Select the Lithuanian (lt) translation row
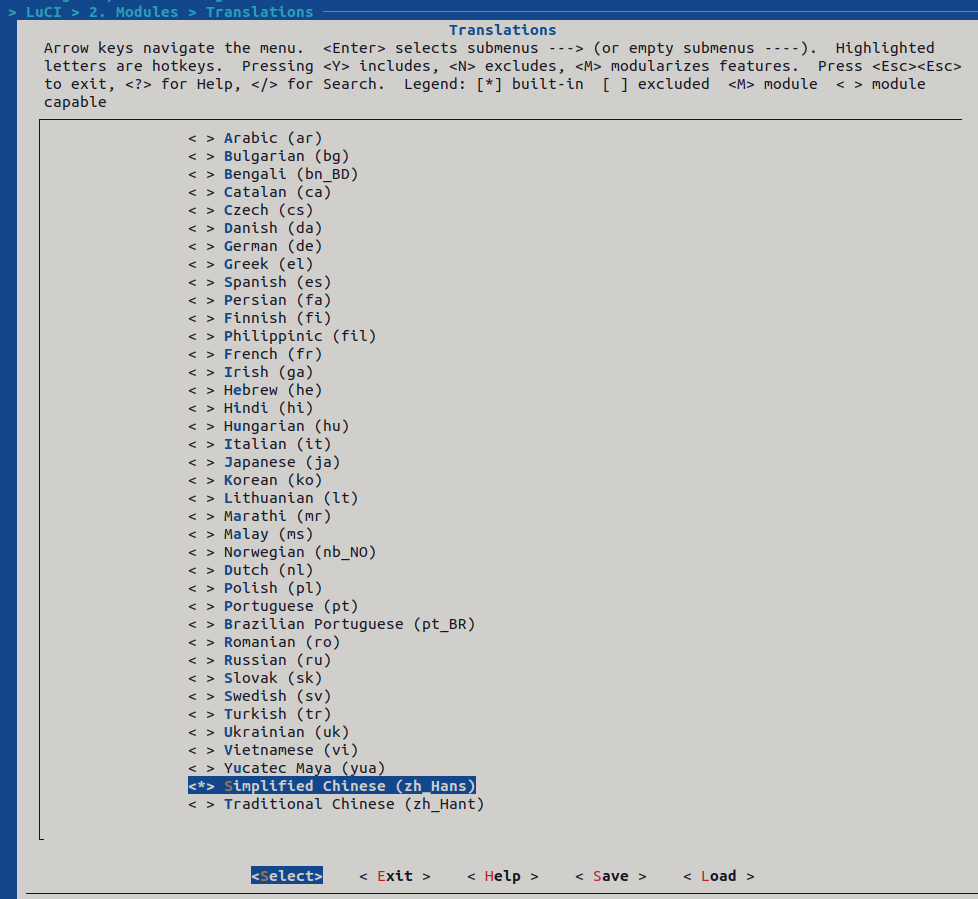Image resolution: width=978 pixels, height=899 pixels. pos(273,498)
